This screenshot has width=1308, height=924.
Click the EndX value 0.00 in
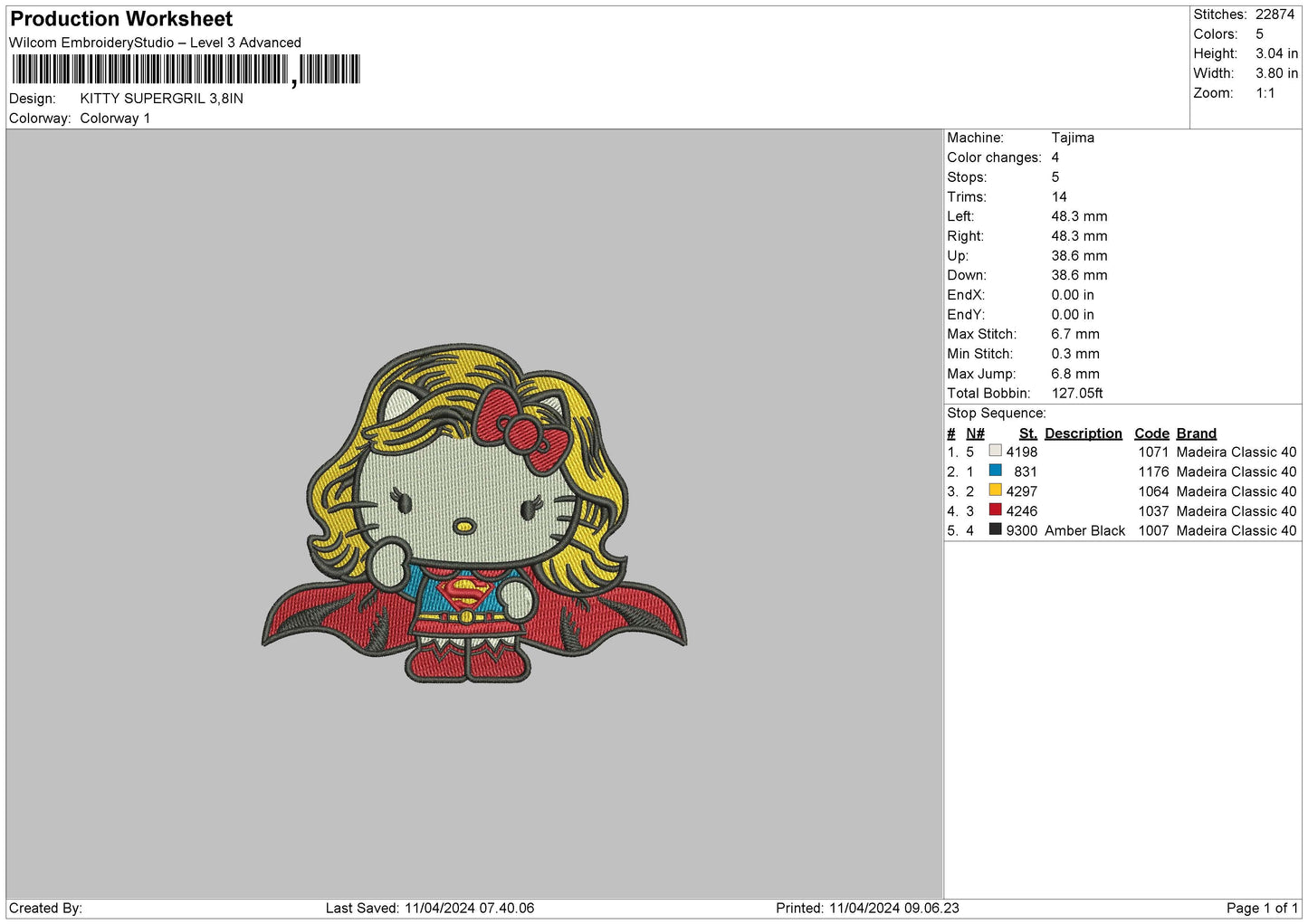pos(1073,295)
